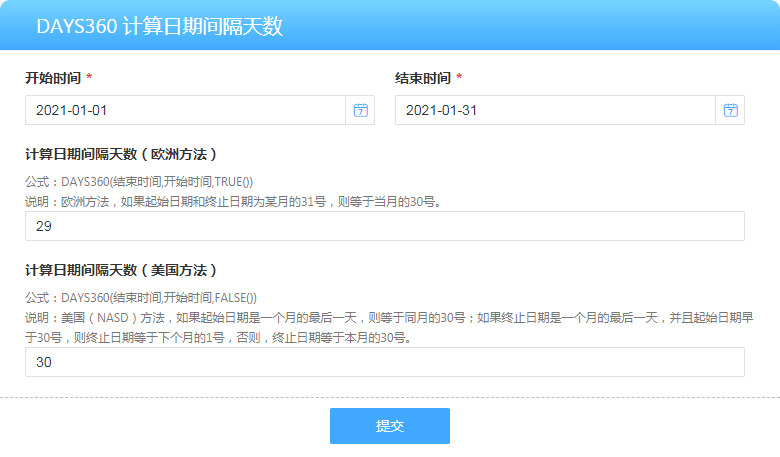The width and height of the screenshot is (780, 457).
Task: Focus the European method result field showing 29
Action: click(x=384, y=227)
